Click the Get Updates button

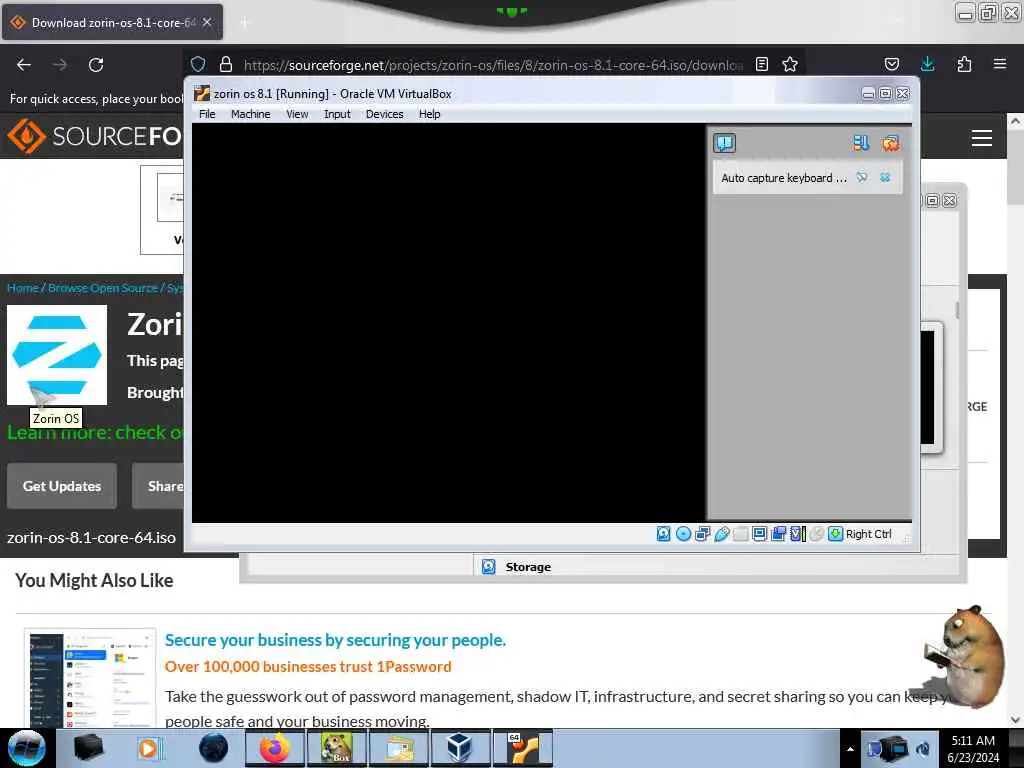pyautogui.click(x=62, y=486)
